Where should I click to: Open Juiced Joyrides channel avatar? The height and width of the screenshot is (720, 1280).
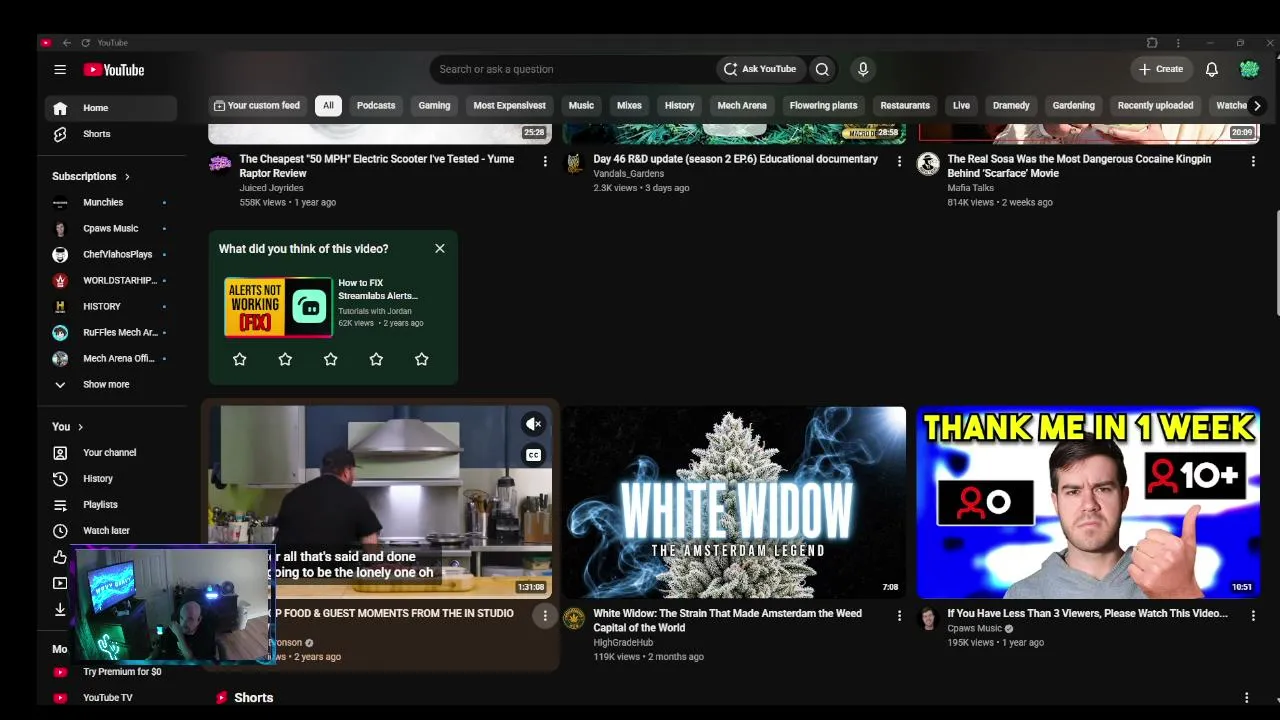(220, 163)
